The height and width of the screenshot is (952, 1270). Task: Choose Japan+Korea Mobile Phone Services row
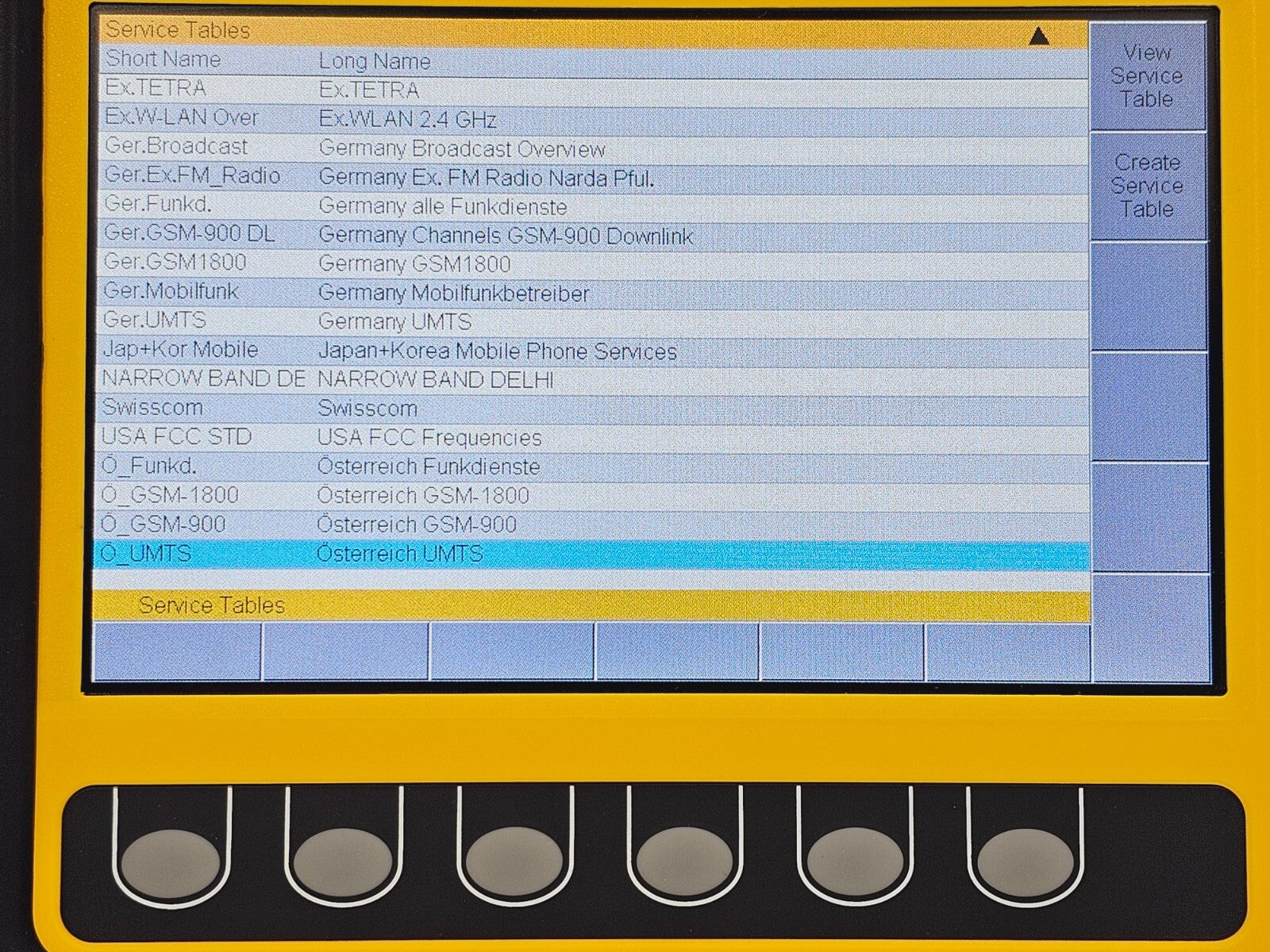pyautogui.click(x=497, y=351)
